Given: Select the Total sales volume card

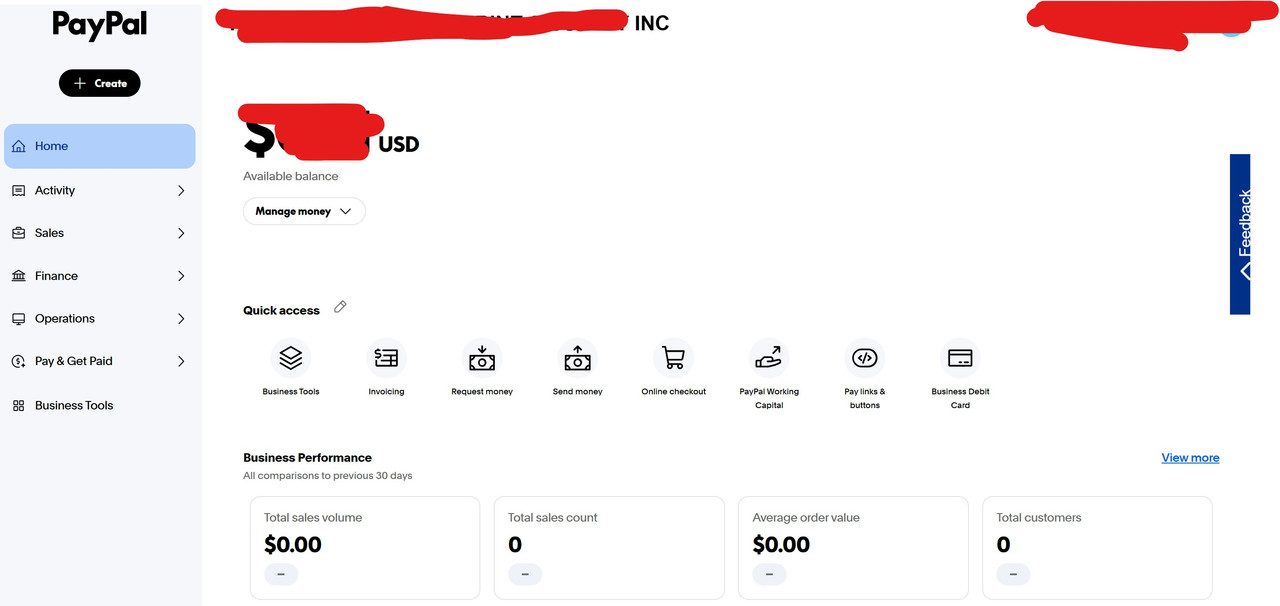Looking at the screenshot, I should point(365,547).
